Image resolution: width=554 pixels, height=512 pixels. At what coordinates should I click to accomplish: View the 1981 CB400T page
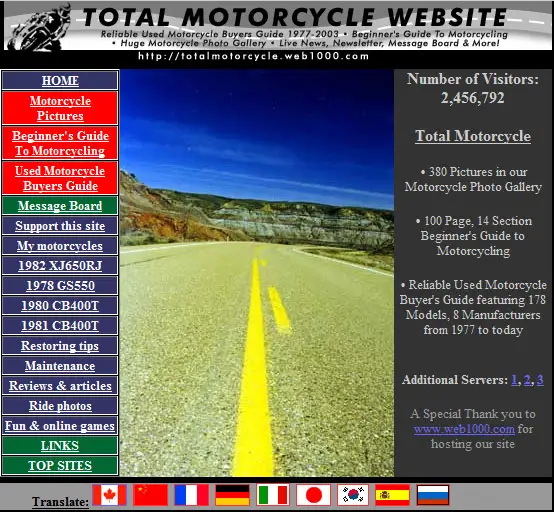point(60,325)
